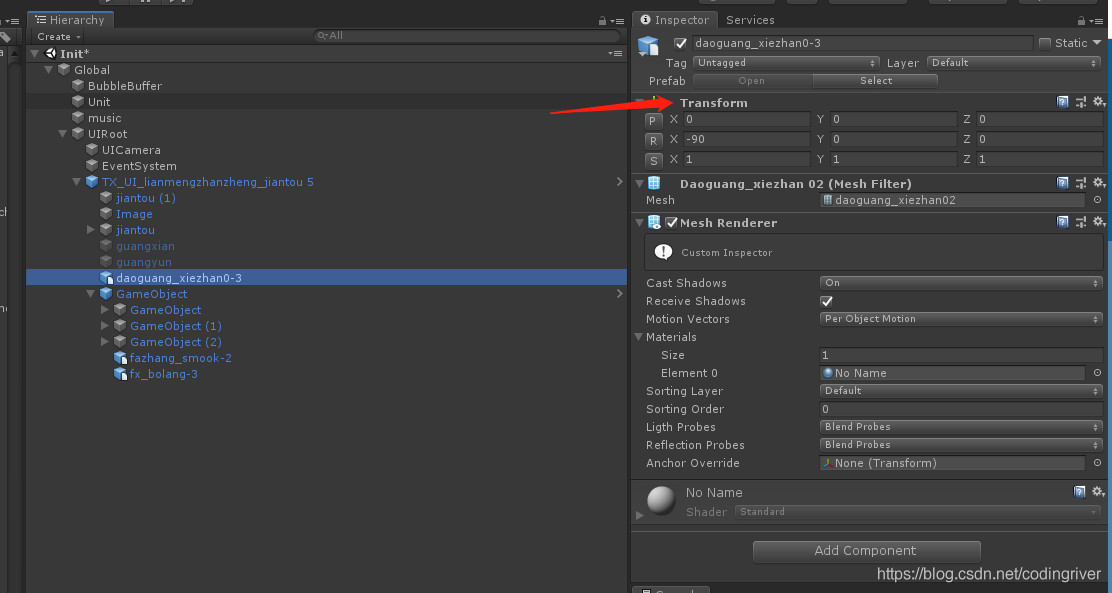
Task: Select fazhang_smook-2 in the Hierarchy
Action: click(x=180, y=358)
